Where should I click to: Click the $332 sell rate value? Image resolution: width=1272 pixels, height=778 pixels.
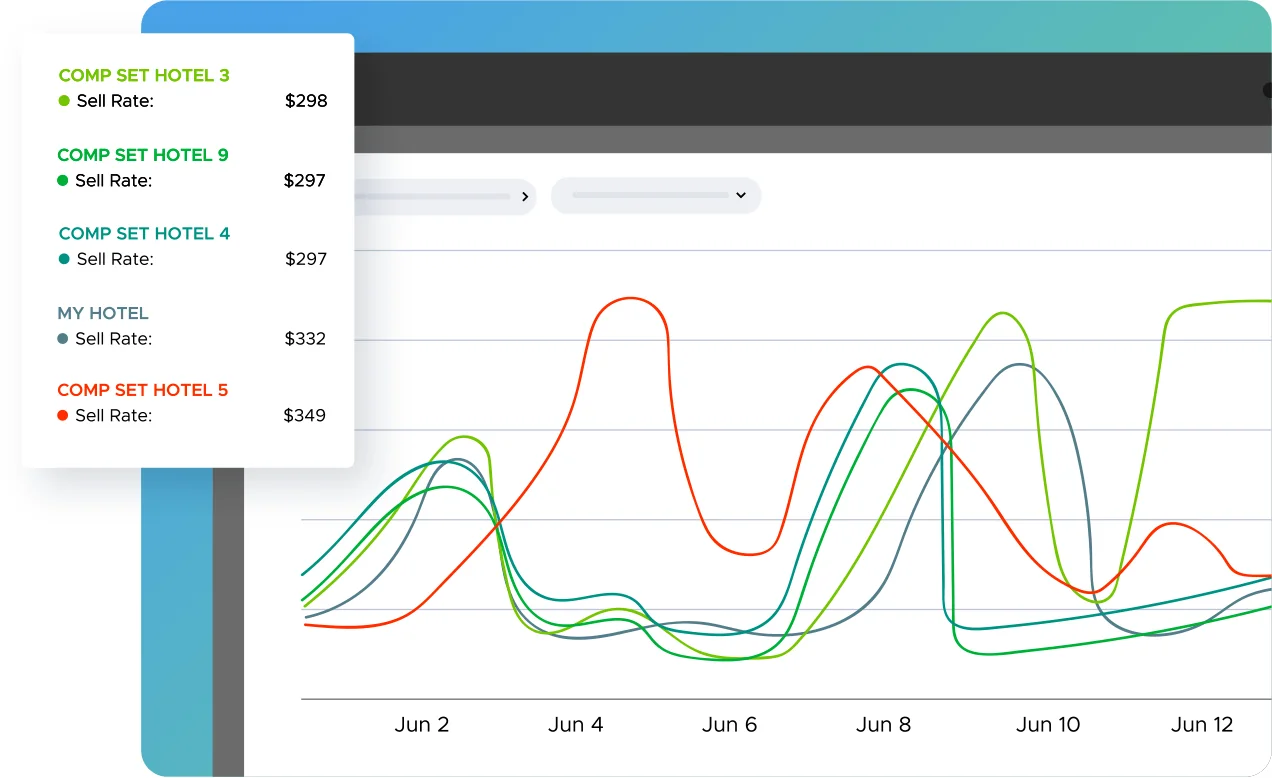point(305,339)
